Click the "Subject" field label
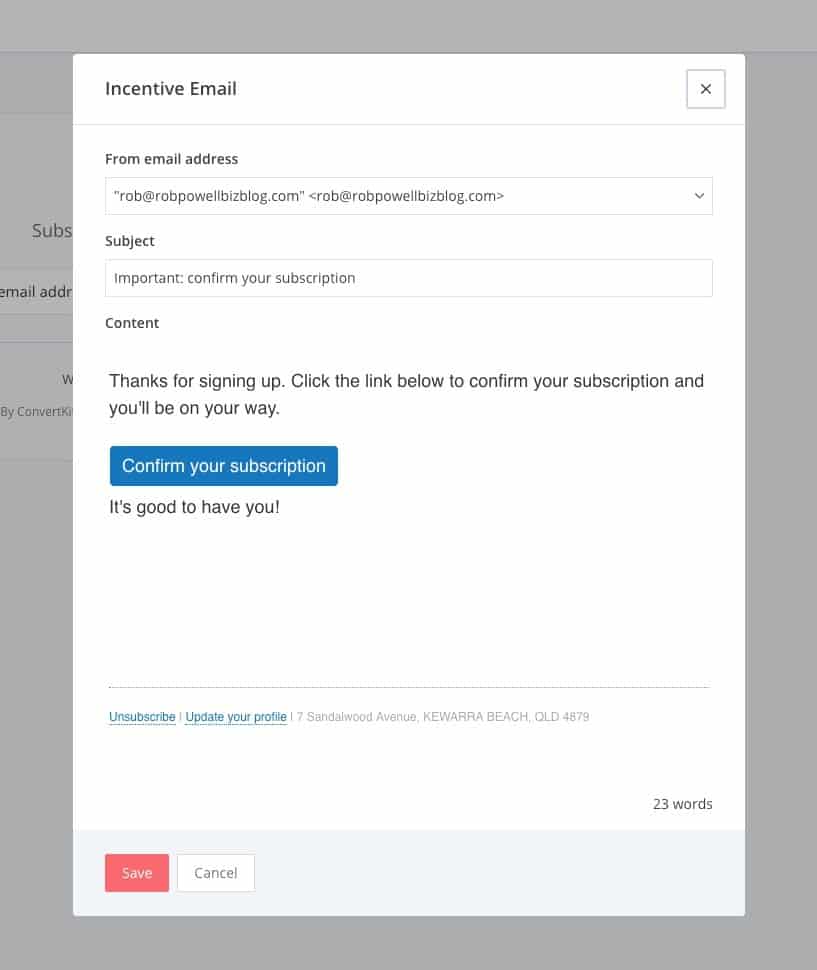817x970 pixels. pos(130,241)
